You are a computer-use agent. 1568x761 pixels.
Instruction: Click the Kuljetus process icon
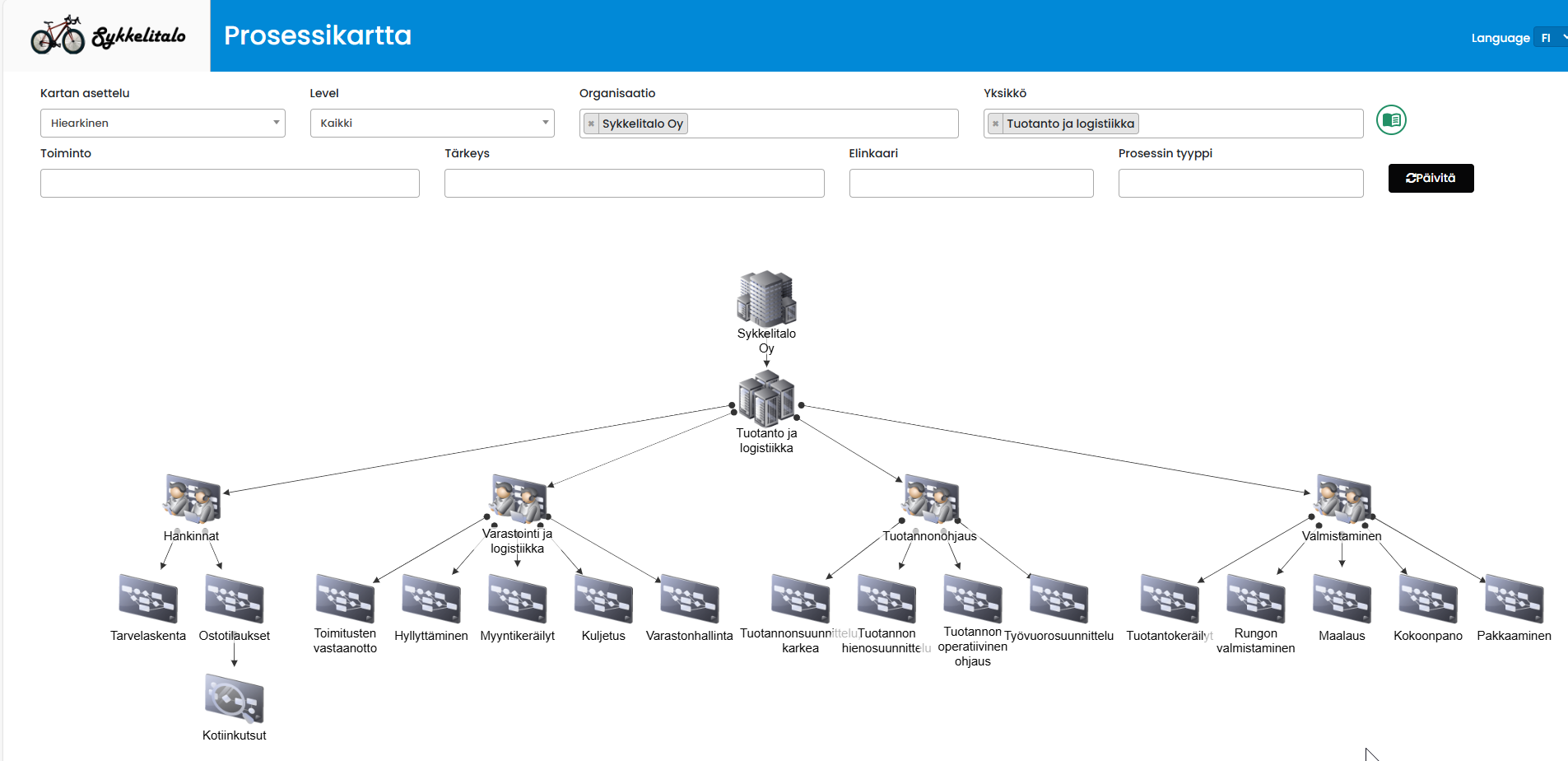(x=604, y=599)
